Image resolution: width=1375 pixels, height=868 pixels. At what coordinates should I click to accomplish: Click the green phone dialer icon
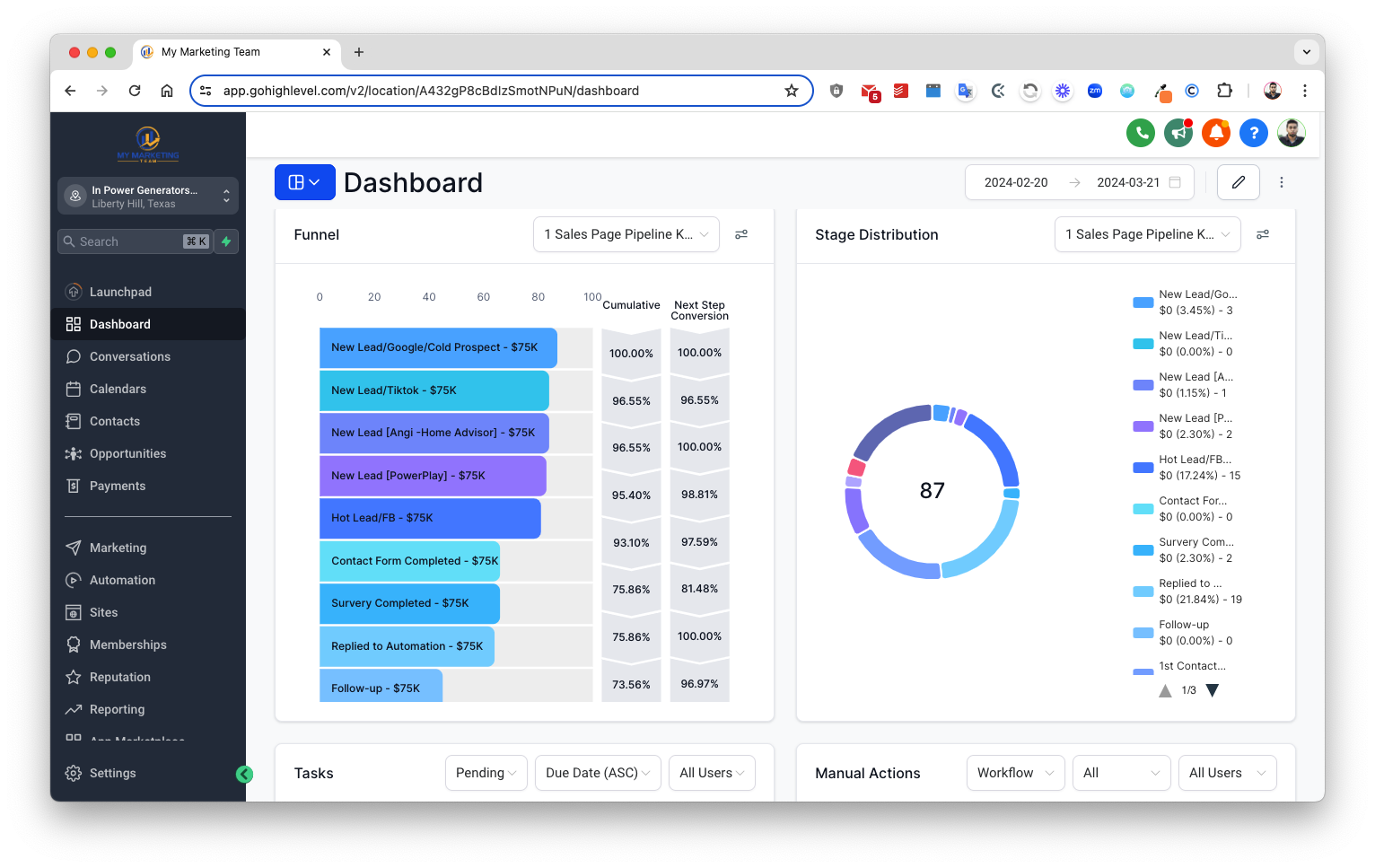click(x=1141, y=133)
